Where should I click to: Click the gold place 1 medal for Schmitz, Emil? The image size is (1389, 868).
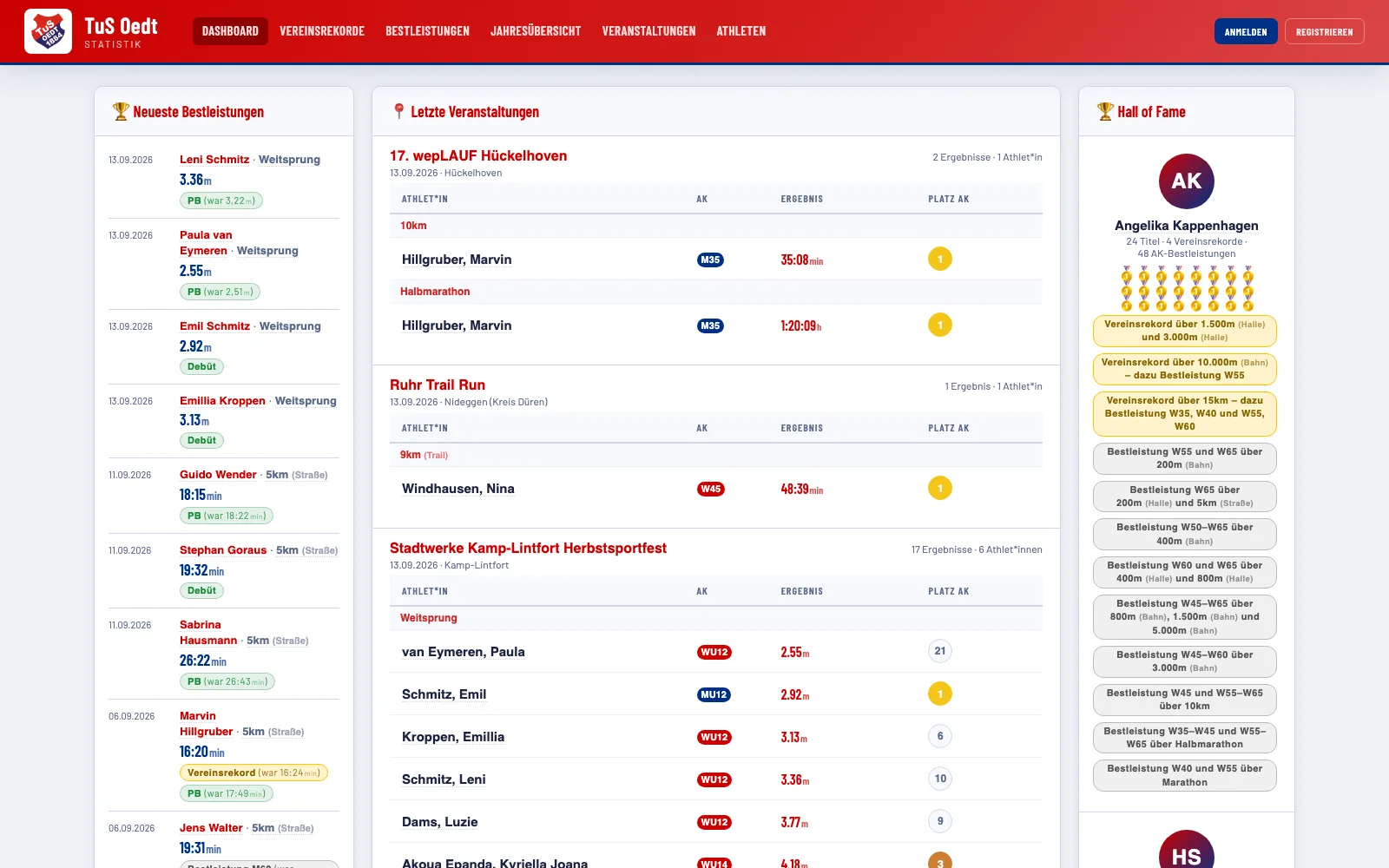click(x=940, y=694)
